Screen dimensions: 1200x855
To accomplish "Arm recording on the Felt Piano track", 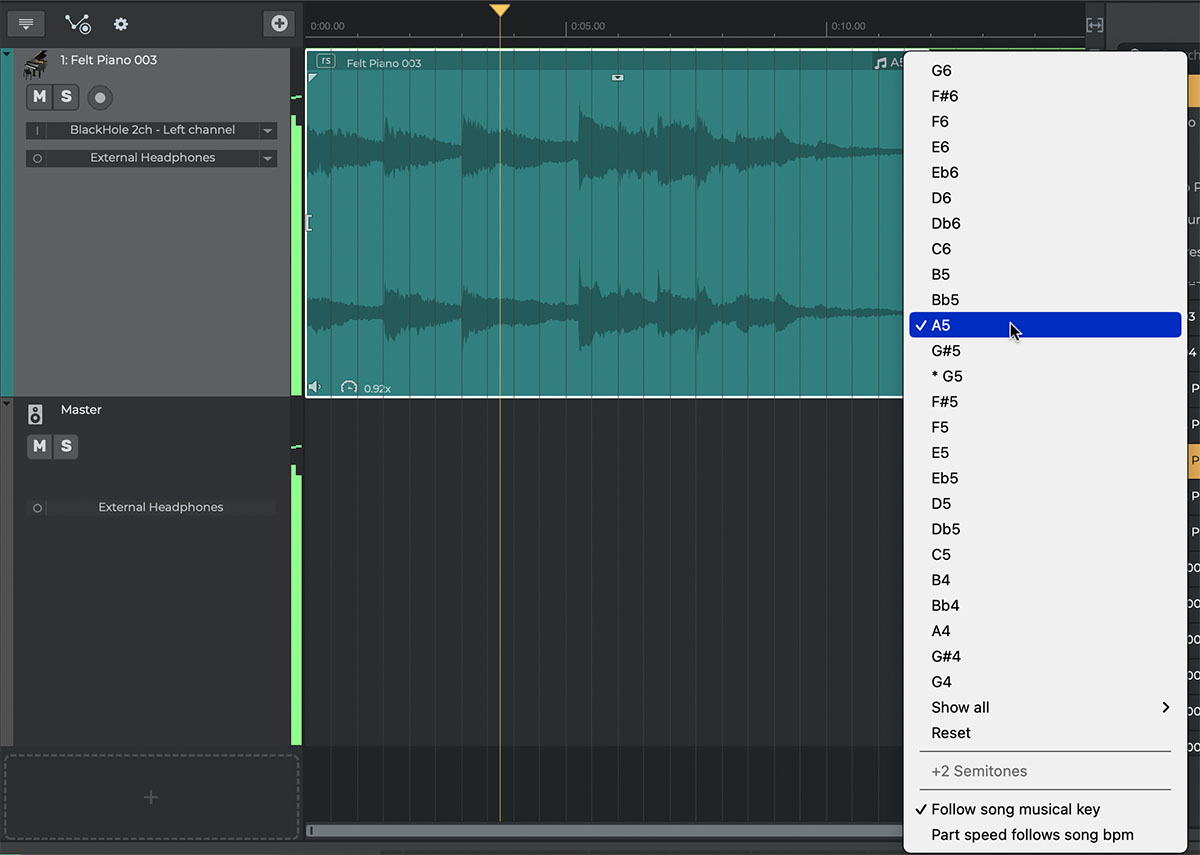I will 100,98.
